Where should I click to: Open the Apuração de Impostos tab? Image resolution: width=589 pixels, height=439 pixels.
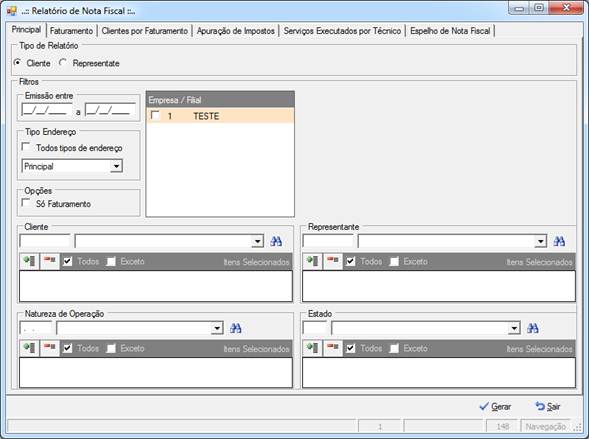point(236,31)
